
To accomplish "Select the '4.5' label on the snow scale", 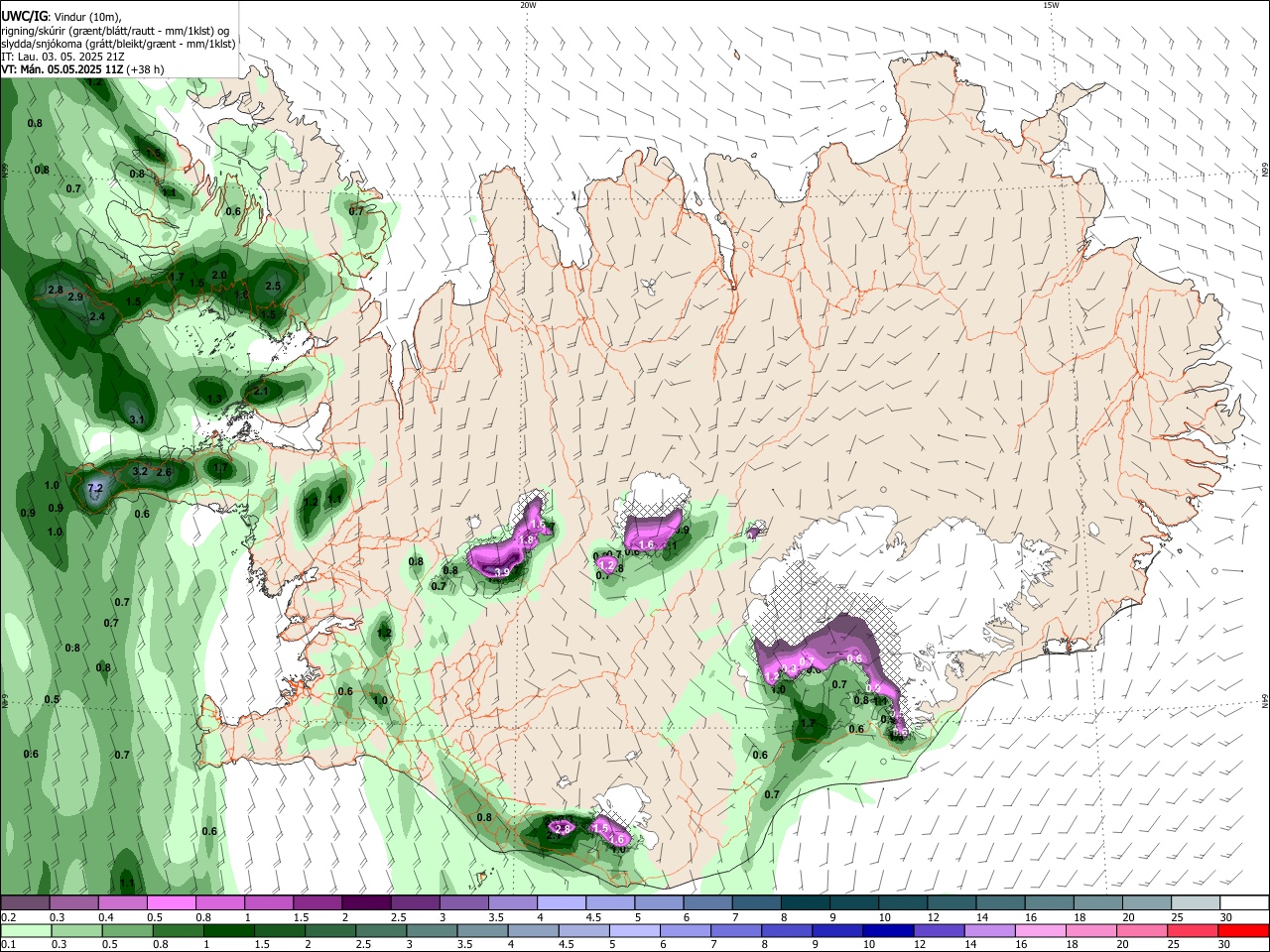I will point(593,917).
